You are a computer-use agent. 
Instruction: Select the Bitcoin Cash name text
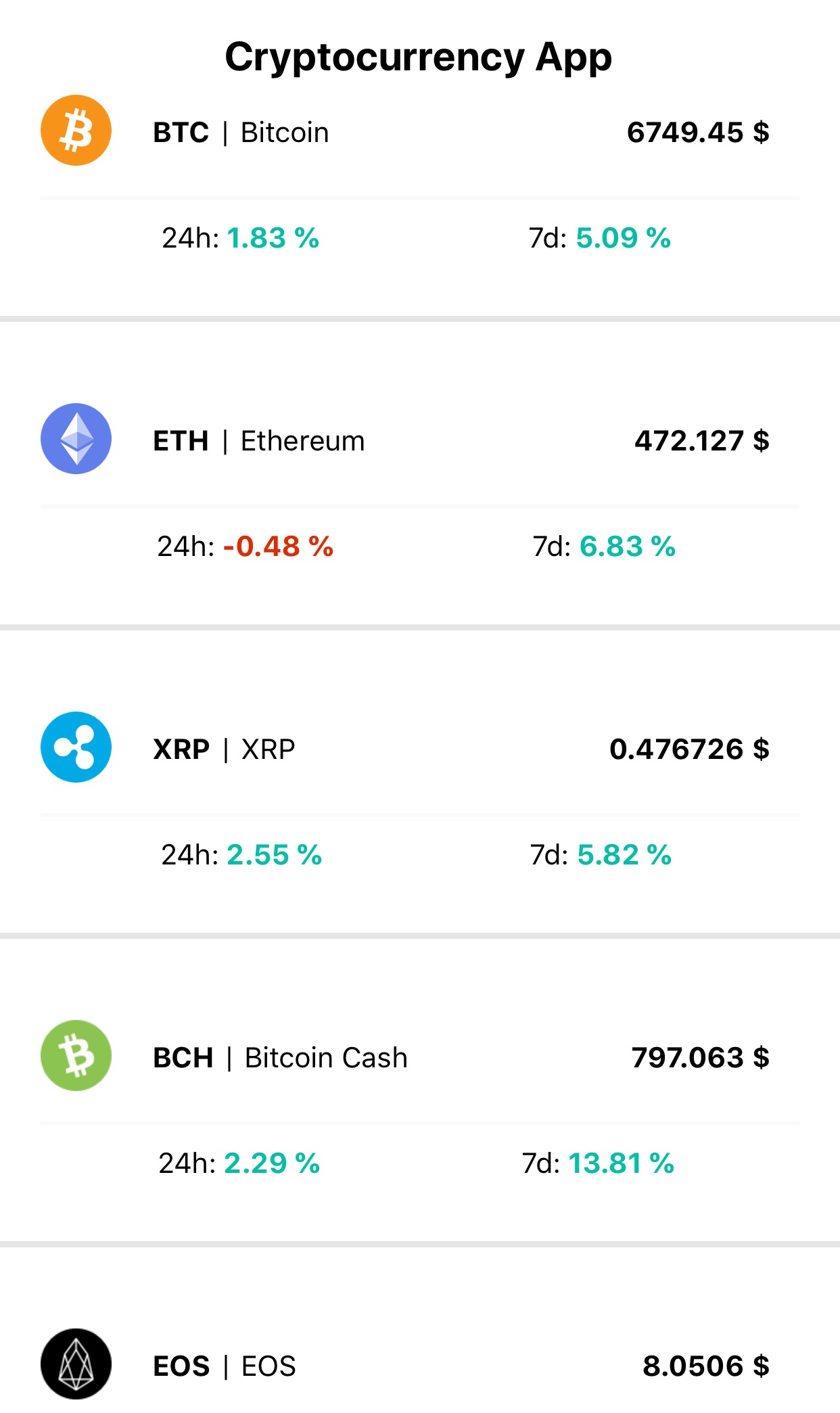(x=325, y=1058)
